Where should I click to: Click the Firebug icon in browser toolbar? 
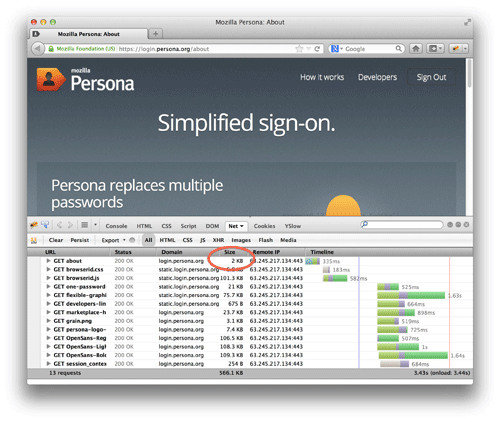455,49
